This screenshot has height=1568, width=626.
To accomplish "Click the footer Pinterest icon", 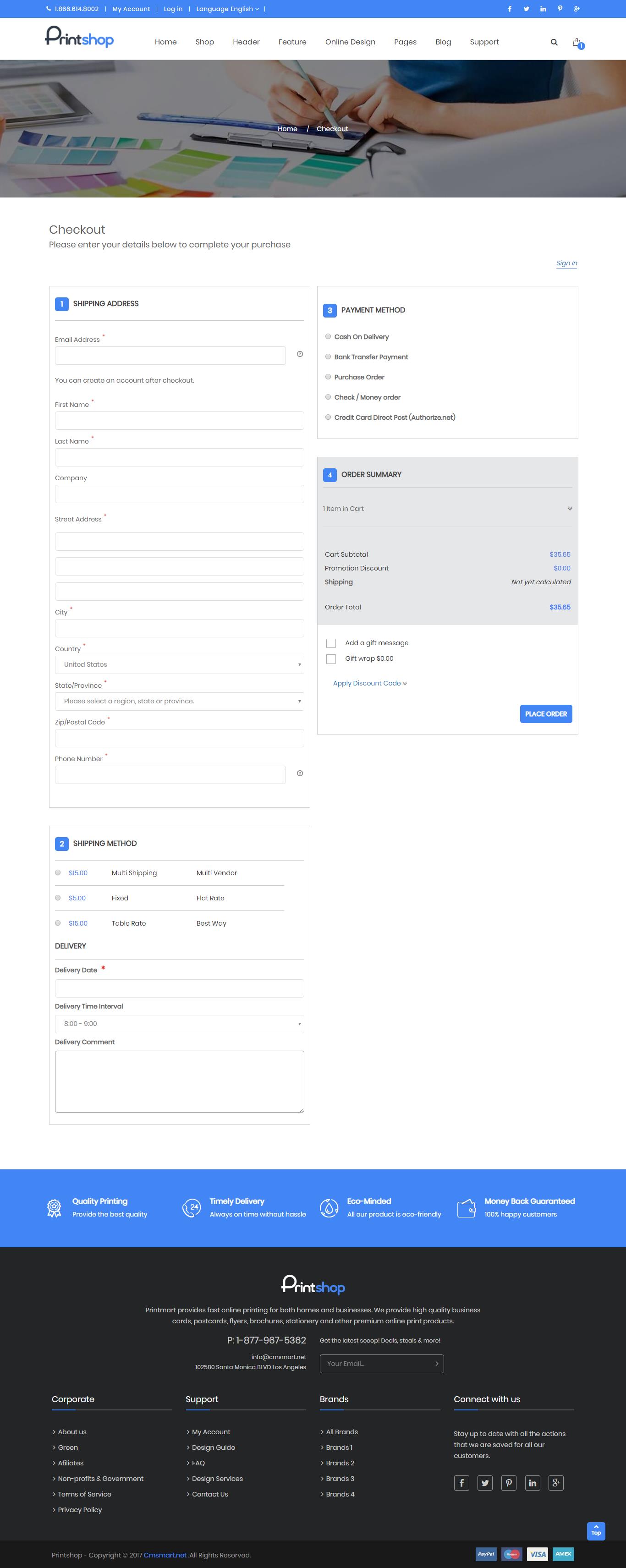I will tap(509, 1483).
